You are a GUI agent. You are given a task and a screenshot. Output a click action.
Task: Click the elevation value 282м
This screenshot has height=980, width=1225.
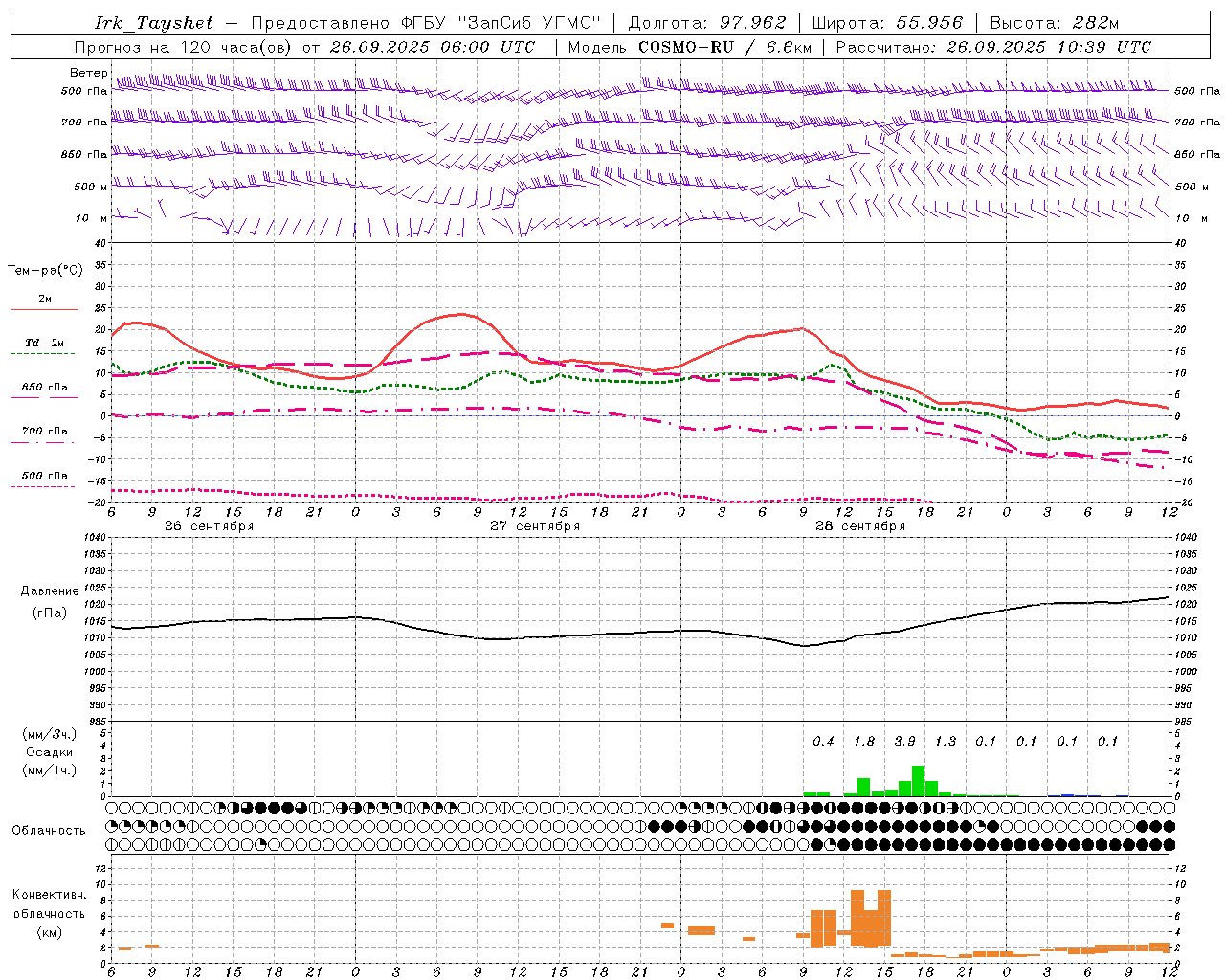pos(1094,23)
